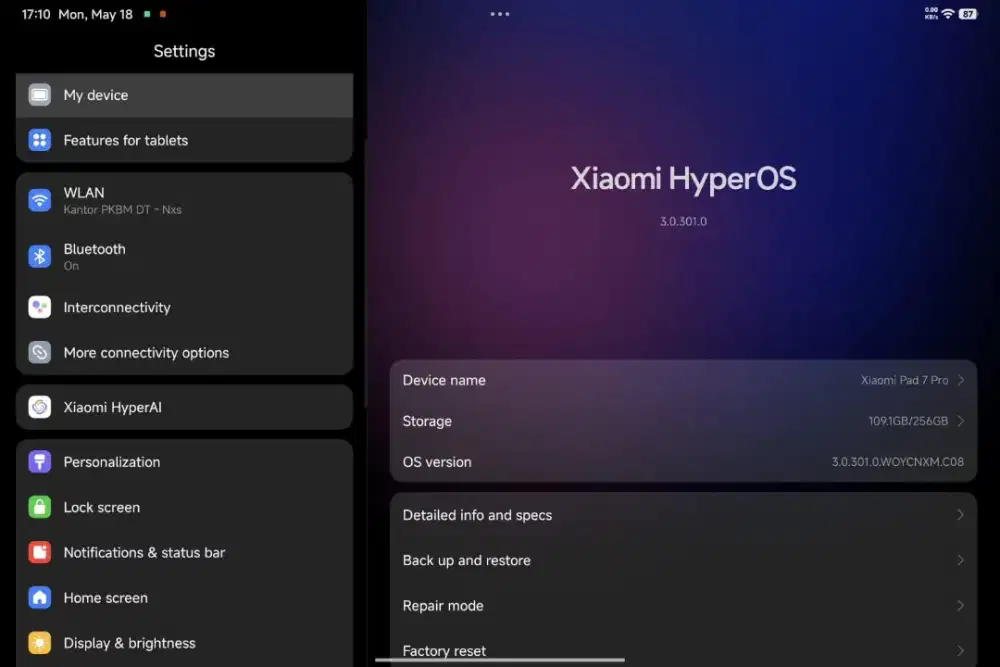Screen dimensions: 1000x667
Task: Open Repair mode chevron
Action: 960,605
